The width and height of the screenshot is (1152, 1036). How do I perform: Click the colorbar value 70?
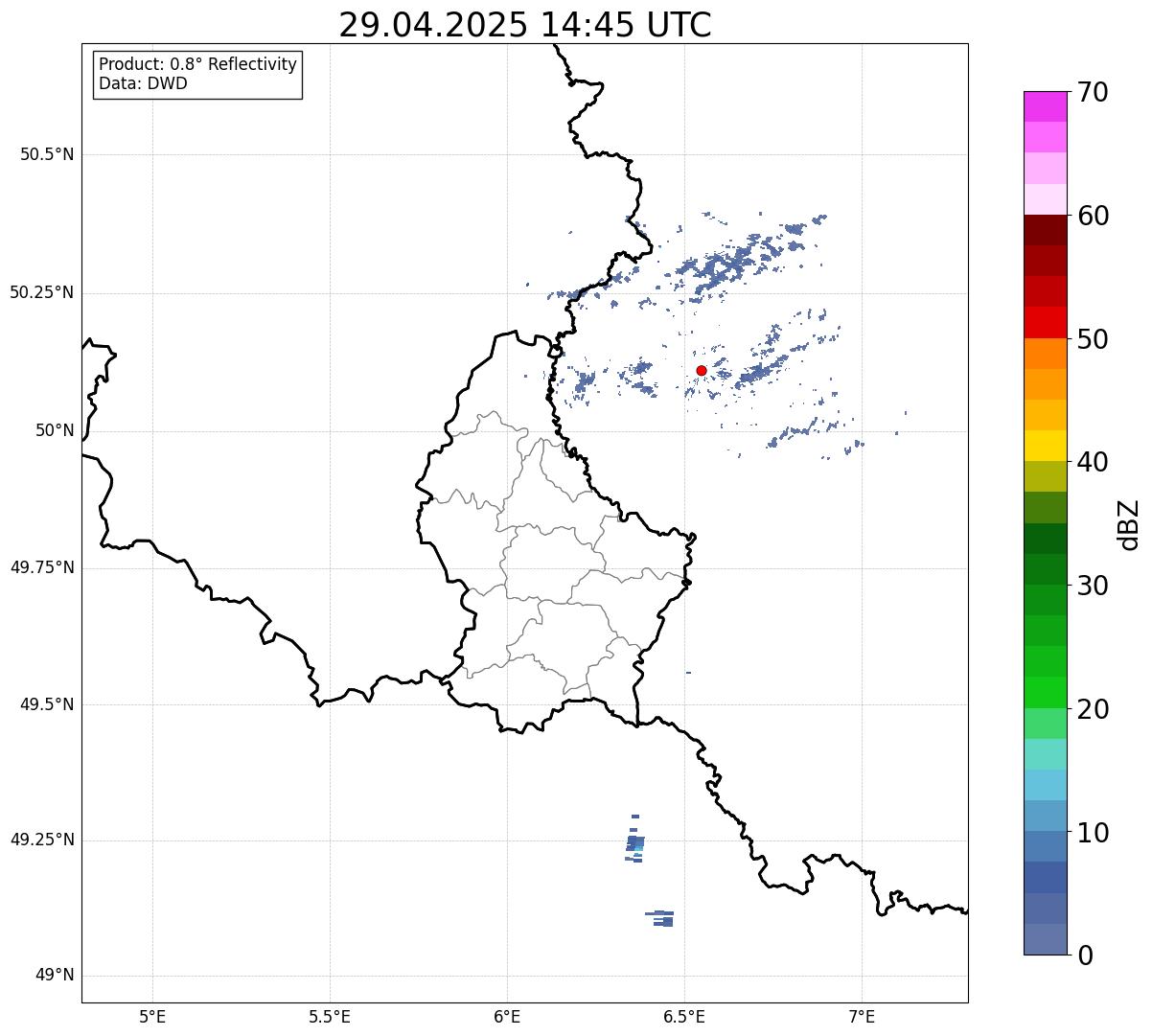(1093, 92)
